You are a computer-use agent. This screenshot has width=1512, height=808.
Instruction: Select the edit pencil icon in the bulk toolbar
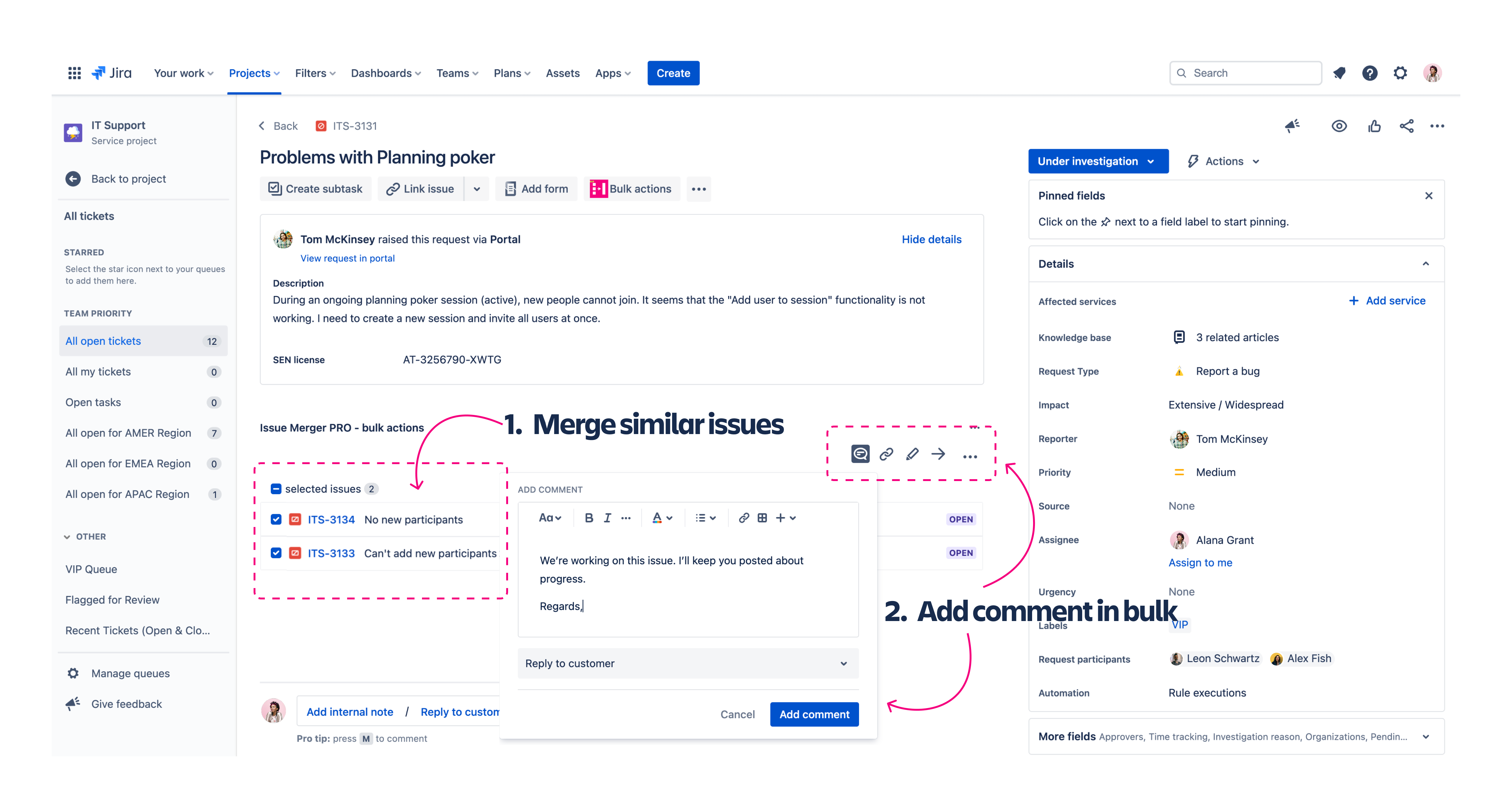point(912,453)
